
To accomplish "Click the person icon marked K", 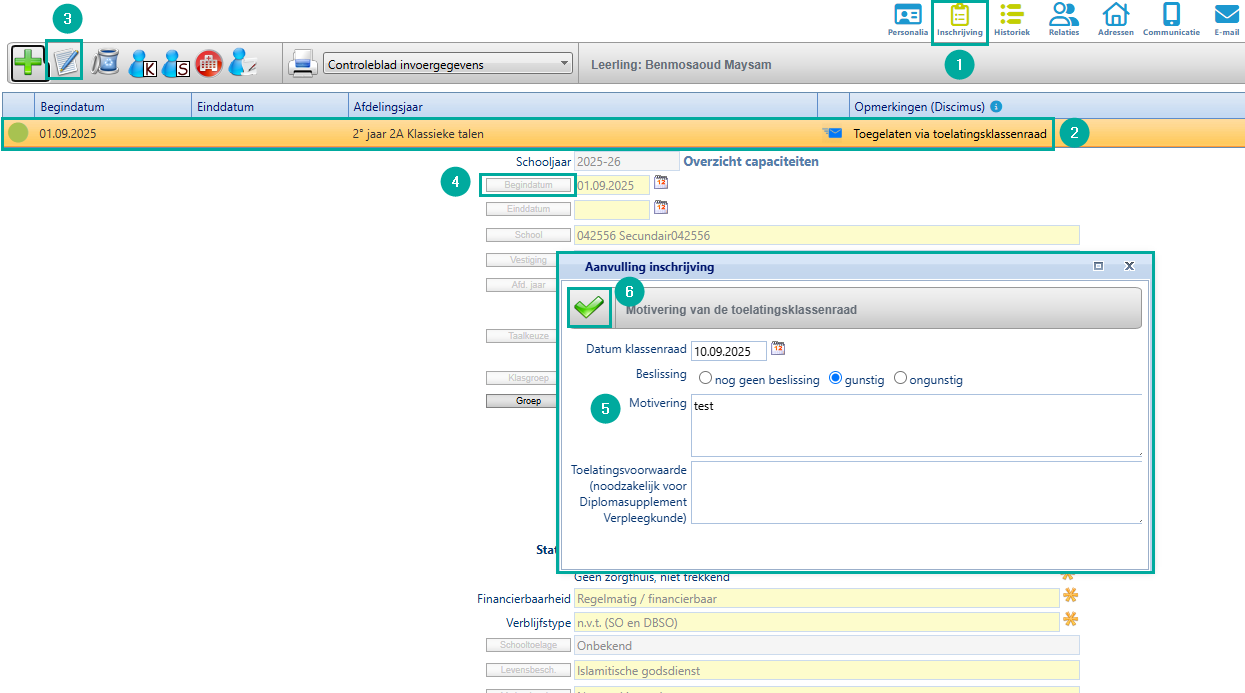I will point(143,64).
